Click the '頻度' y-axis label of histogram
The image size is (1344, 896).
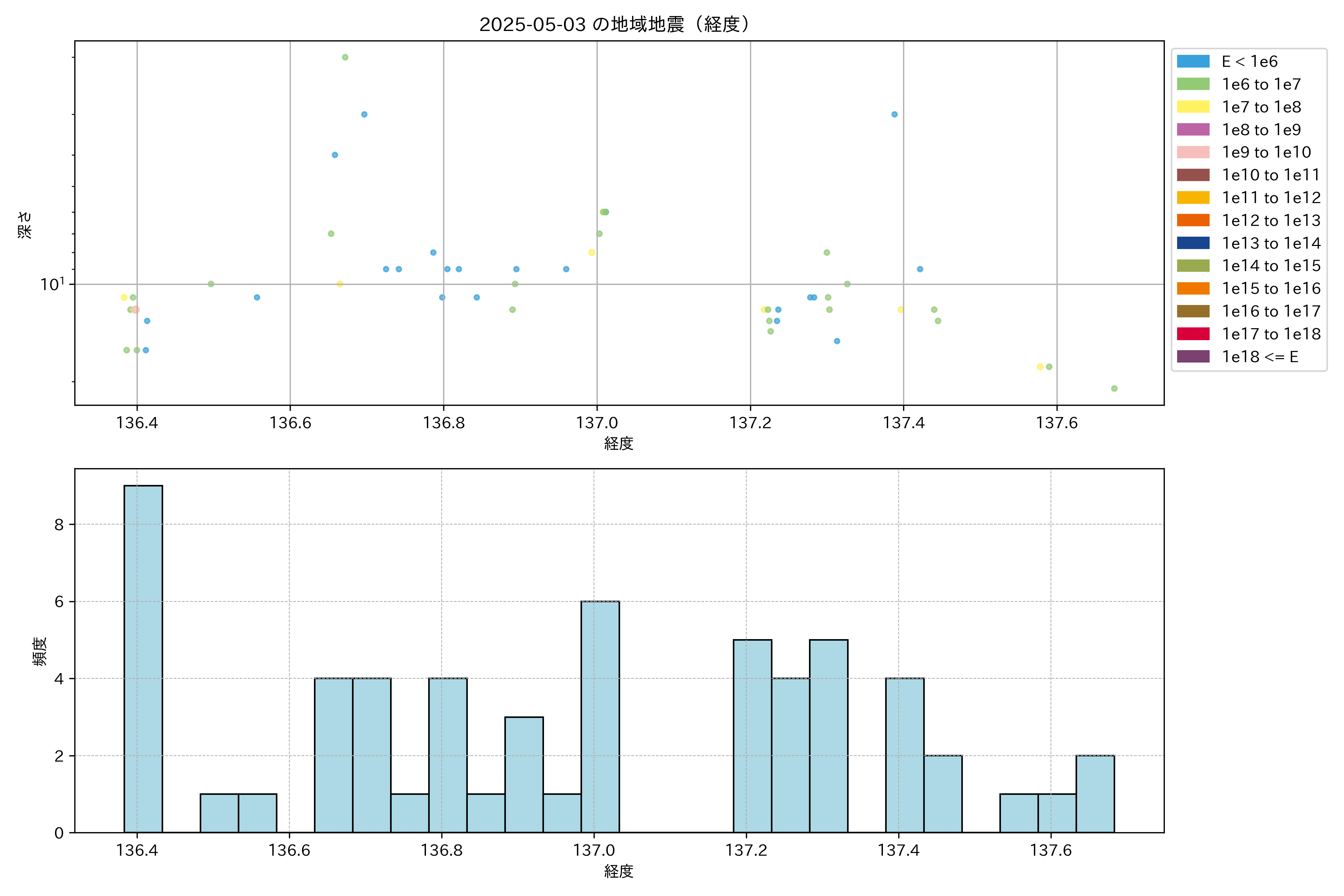(39, 651)
